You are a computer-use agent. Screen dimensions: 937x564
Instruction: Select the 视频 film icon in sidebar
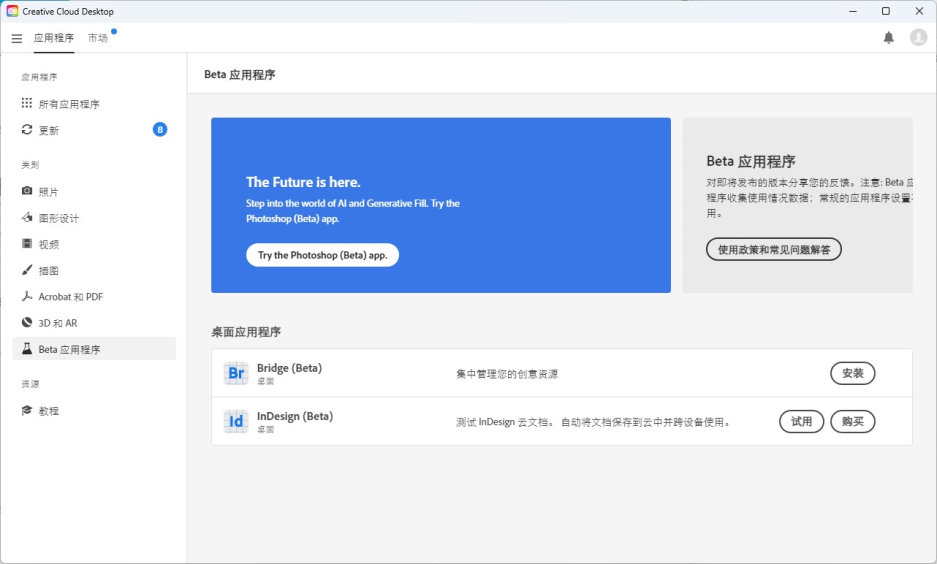[27, 244]
